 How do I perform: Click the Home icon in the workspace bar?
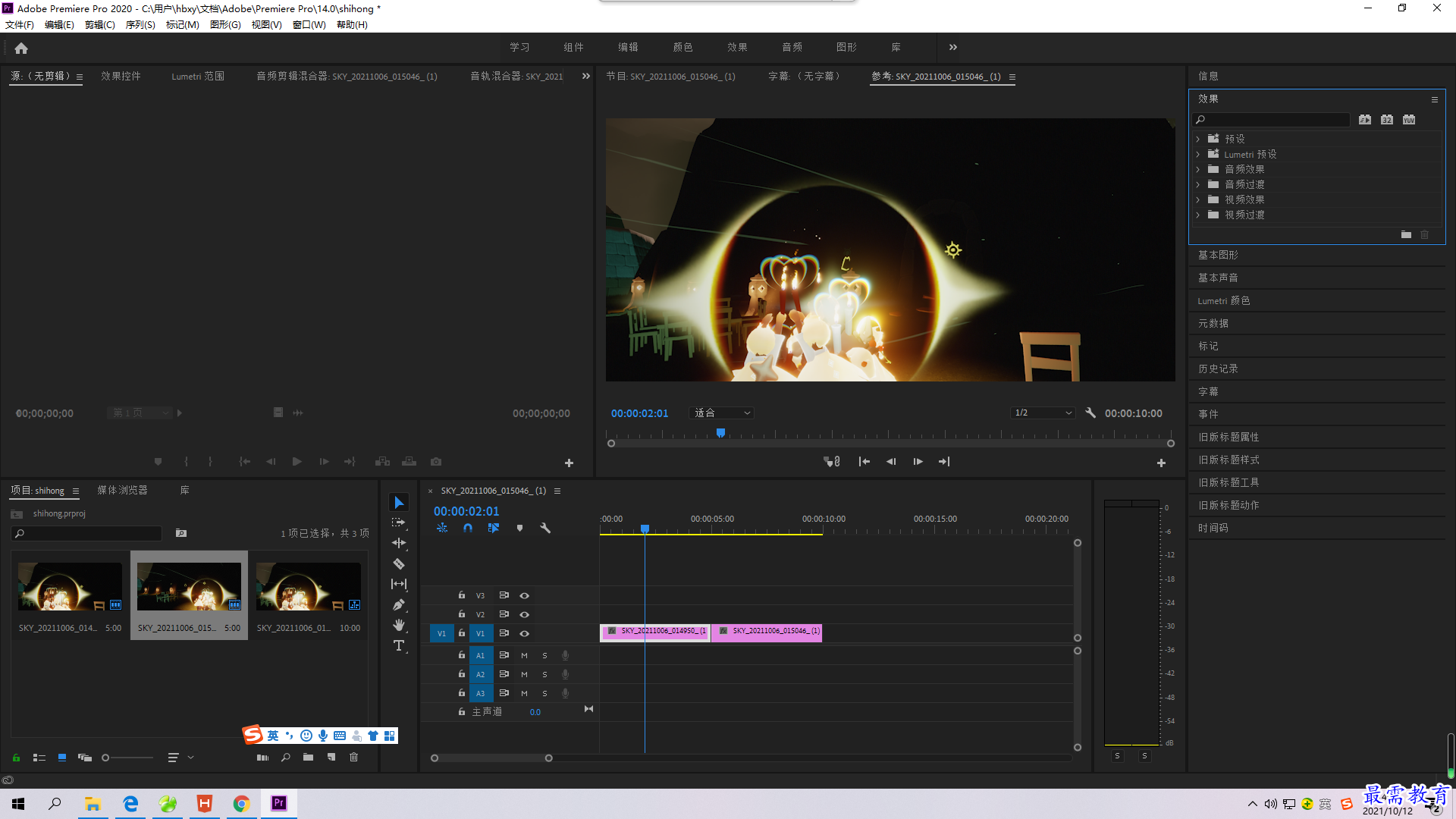point(21,48)
